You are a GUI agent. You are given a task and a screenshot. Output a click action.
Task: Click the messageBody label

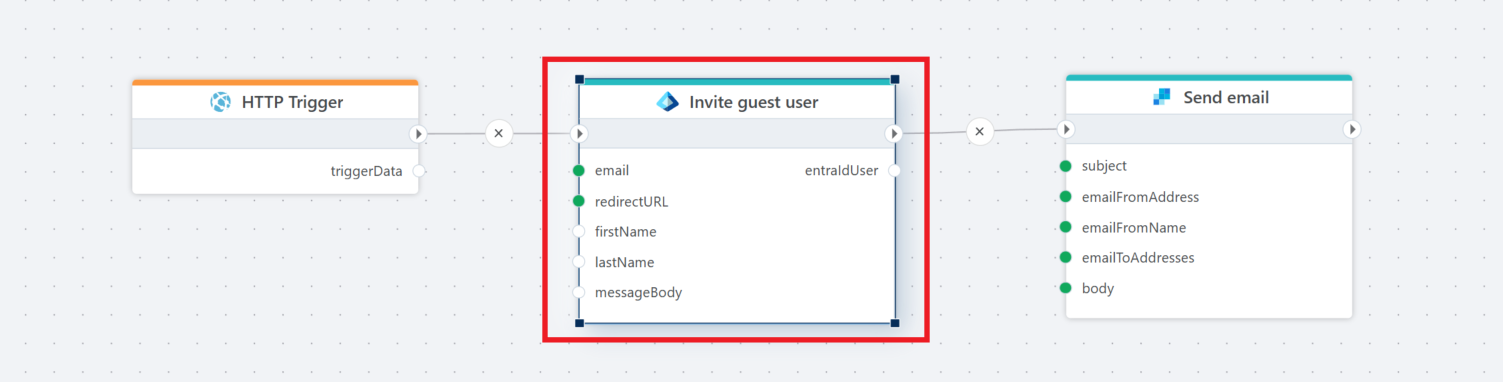(x=639, y=293)
